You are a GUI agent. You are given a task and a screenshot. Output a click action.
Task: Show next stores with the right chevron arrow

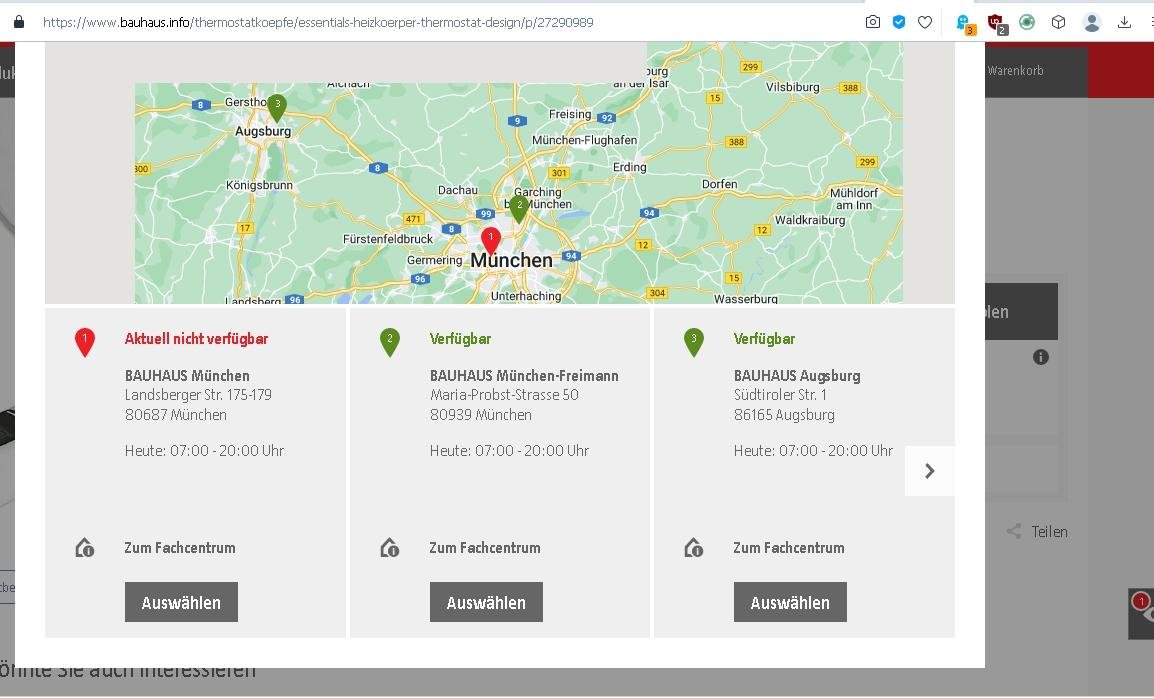pos(930,471)
